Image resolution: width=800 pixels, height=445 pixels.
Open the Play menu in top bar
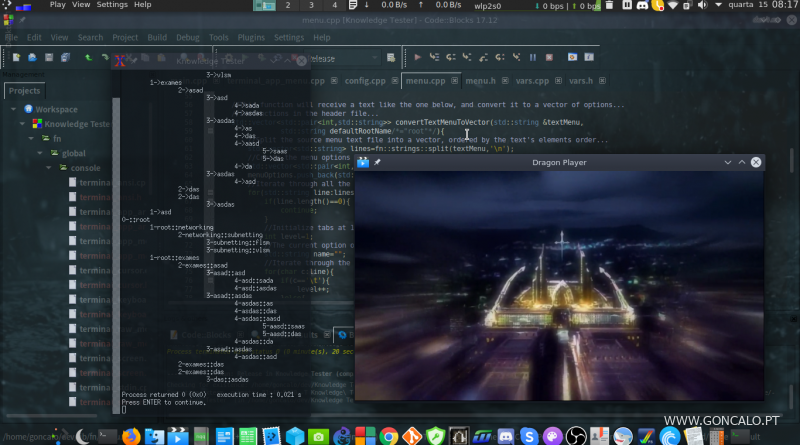[58, 5]
